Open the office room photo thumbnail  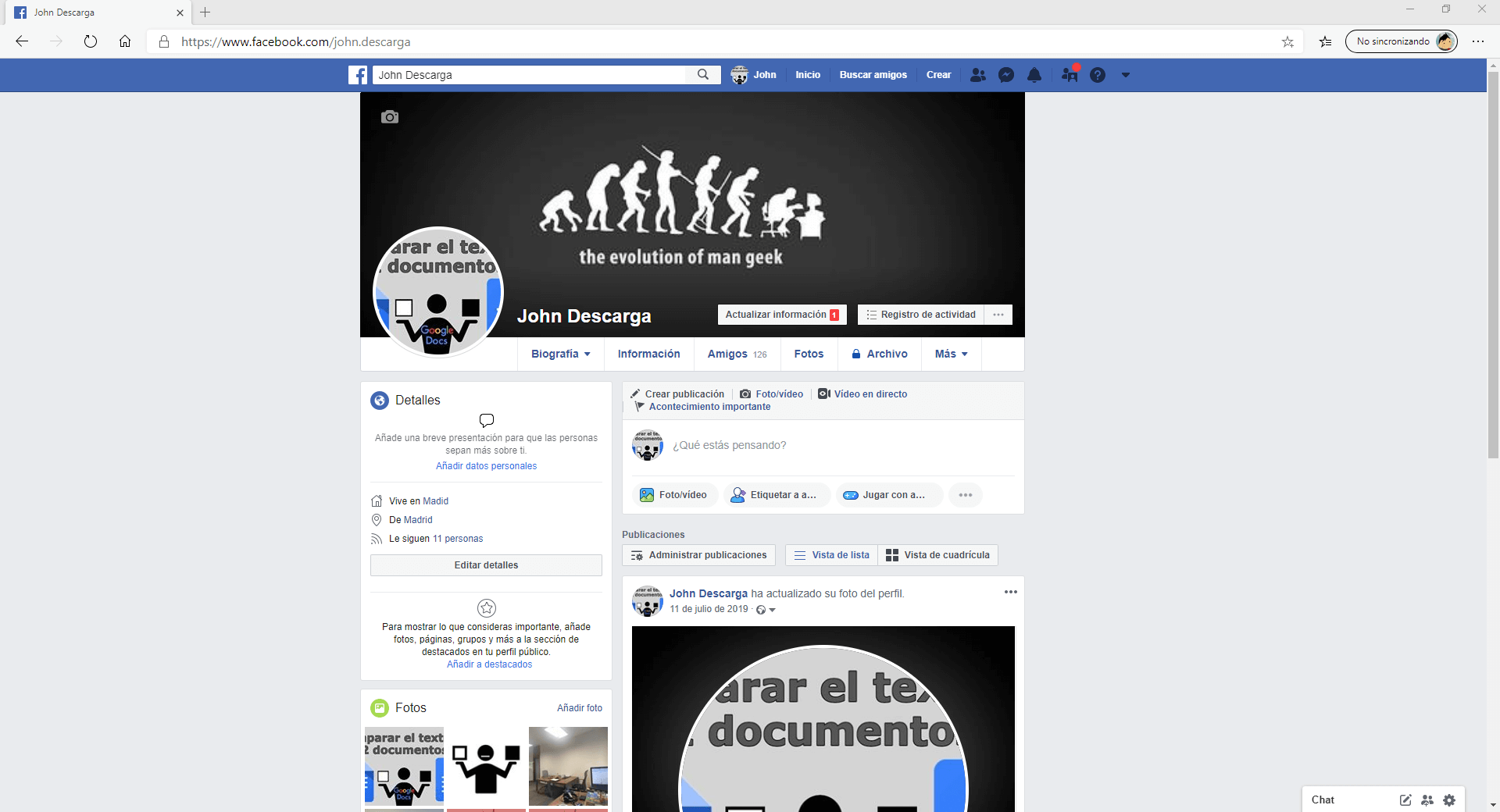(568, 766)
